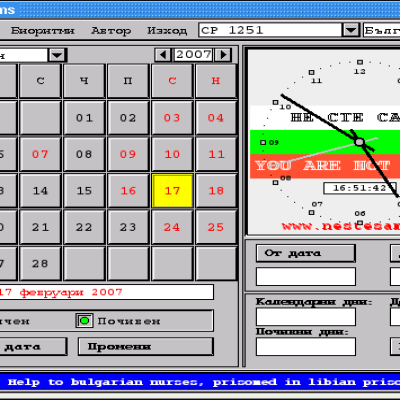Screen dimensions: 400x400
Task: Click the field below От дата
Action: tap(306, 277)
